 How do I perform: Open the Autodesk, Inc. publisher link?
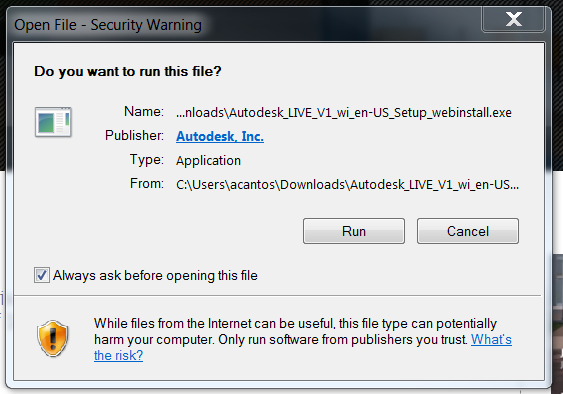click(220, 136)
